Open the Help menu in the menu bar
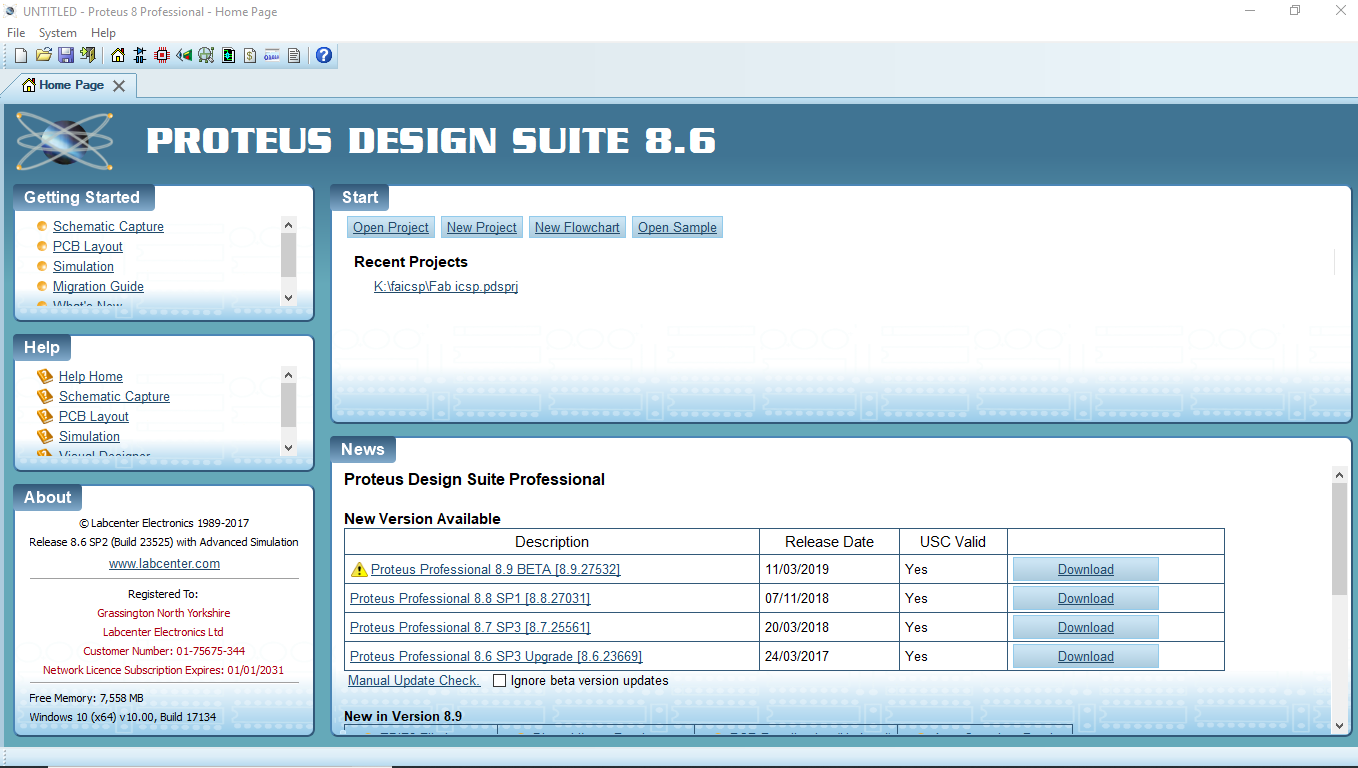The image size is (1358, 768). click(x=103, y=33)
